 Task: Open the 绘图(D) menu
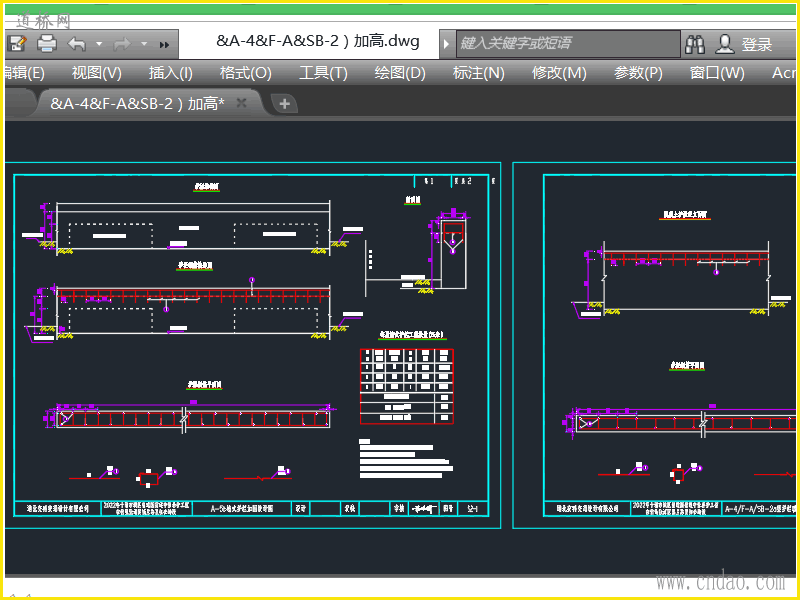[400, 73]
